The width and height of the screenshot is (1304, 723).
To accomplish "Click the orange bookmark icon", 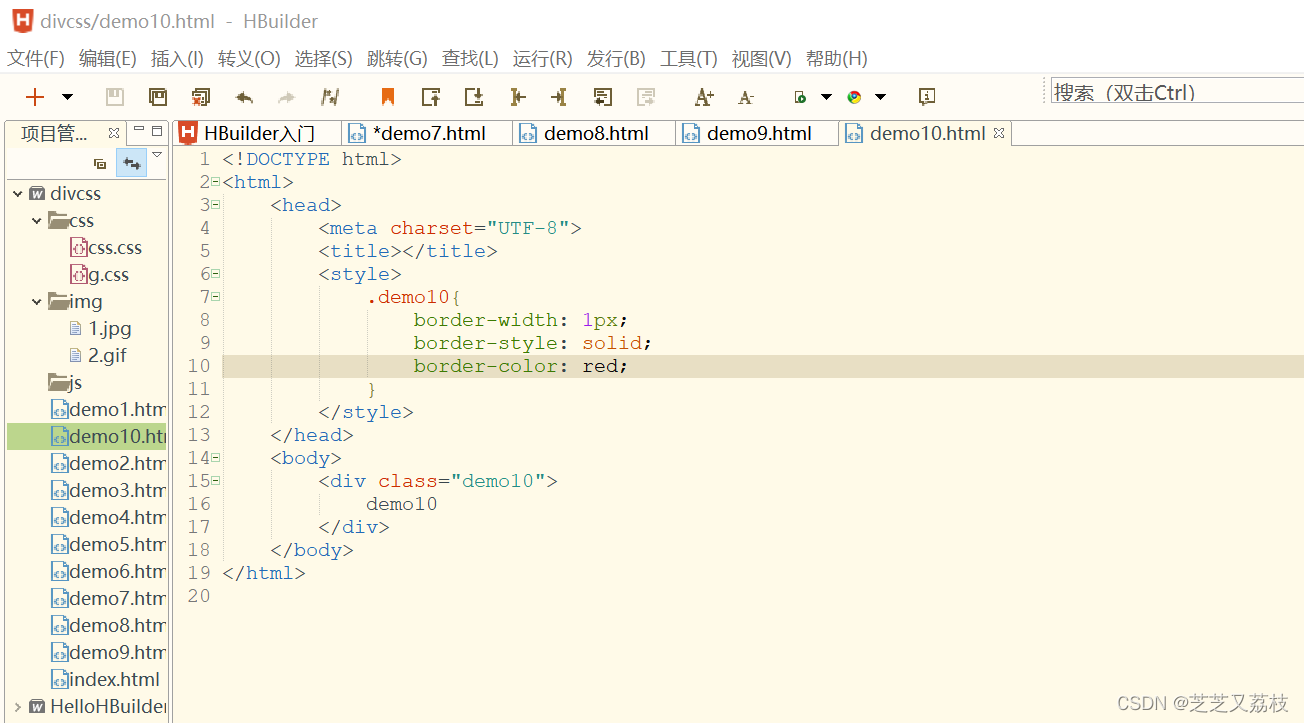I will pos(388,97).
